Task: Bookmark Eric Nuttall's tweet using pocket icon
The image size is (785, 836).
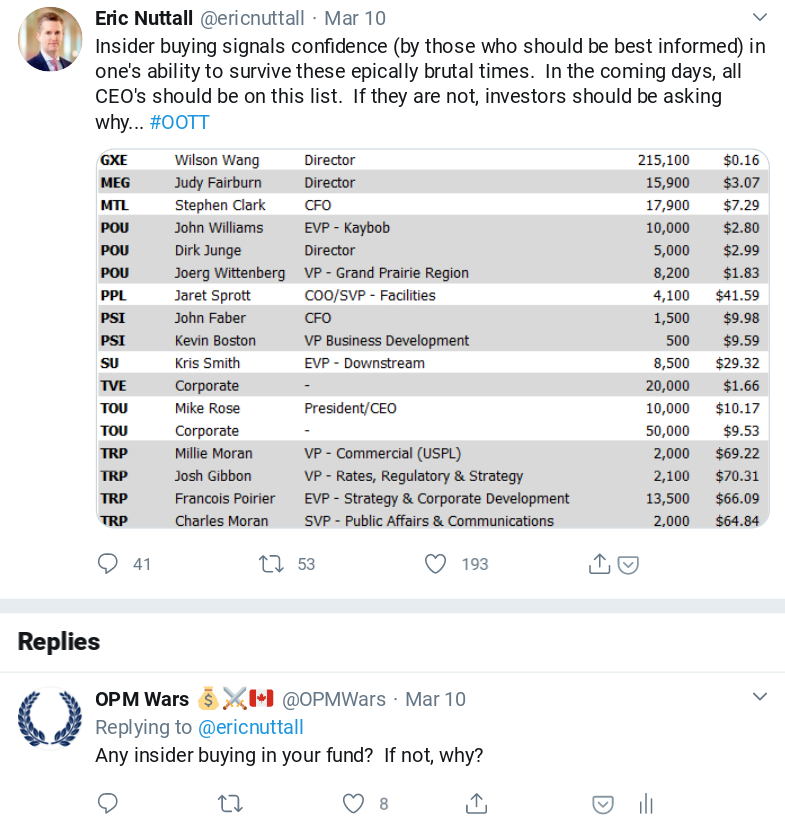Action: point(628,565)
